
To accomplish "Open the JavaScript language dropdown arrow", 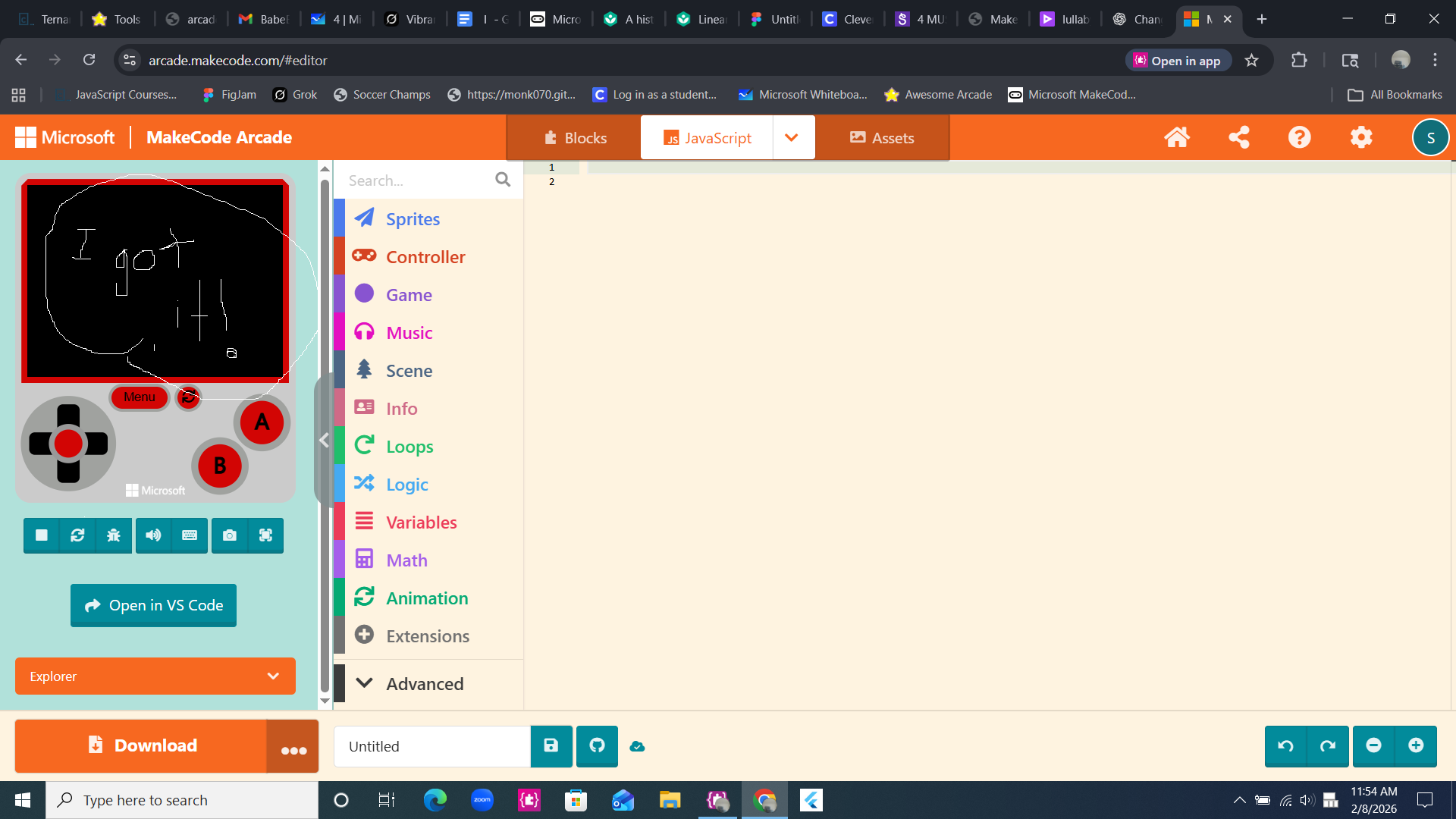I will [792, 138].
